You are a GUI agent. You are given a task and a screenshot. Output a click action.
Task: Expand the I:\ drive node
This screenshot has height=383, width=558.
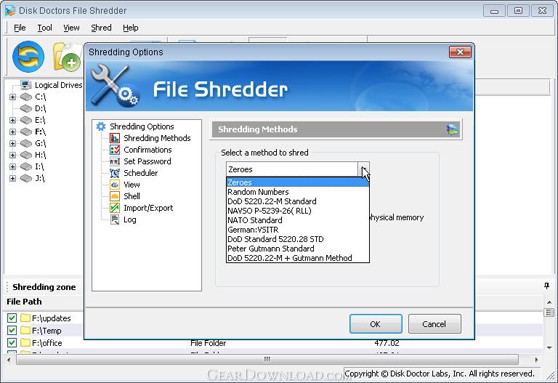12,167
